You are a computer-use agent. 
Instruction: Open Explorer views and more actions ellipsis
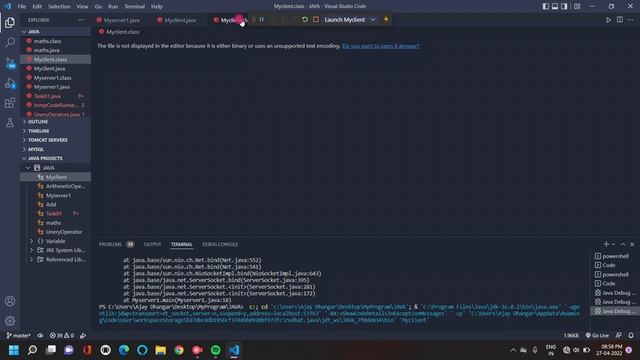point(82,20)
